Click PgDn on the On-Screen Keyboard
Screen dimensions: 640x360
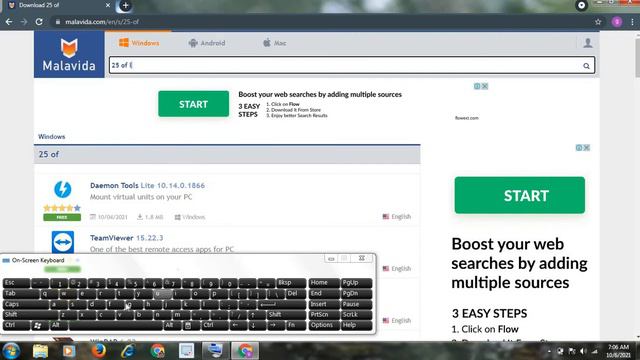(356, 293)
